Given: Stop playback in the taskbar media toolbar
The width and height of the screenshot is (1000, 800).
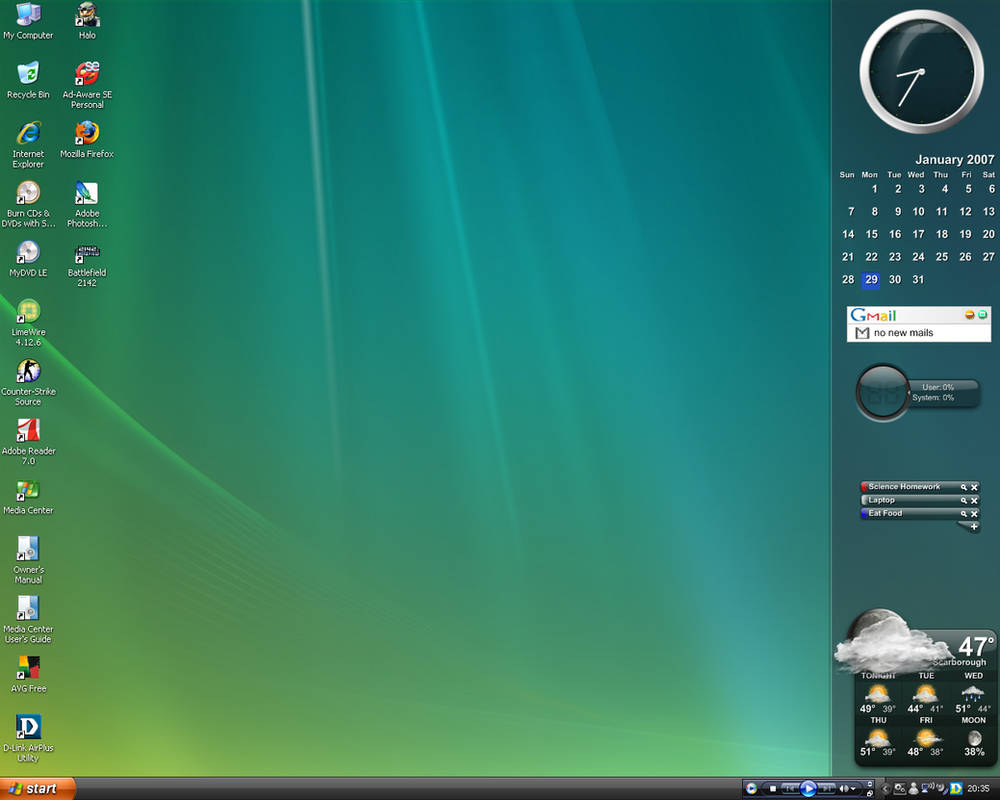Looking at the screenshot, I should (x=772, y=789).
